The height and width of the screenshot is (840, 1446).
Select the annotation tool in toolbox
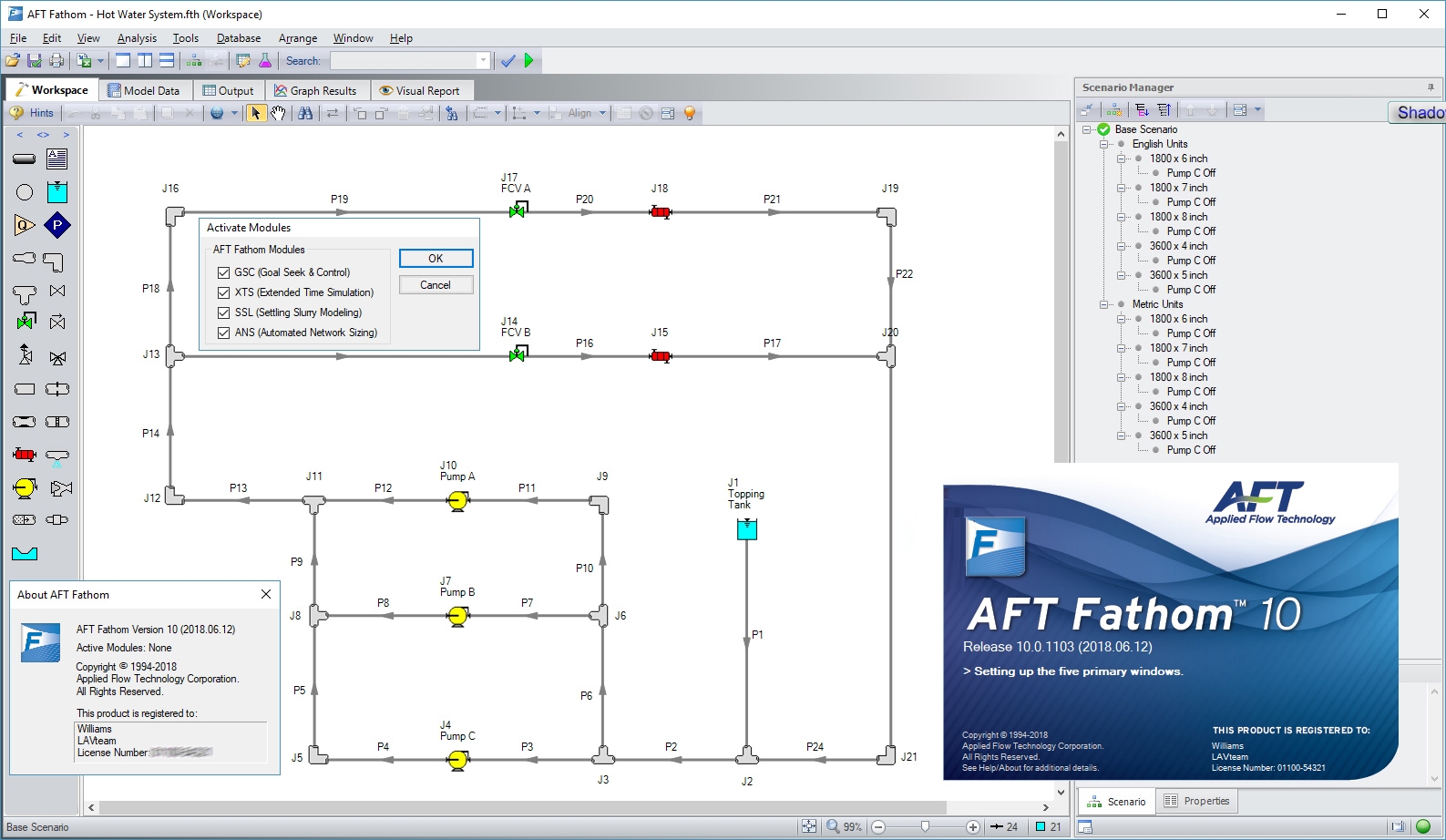(57, 159)
